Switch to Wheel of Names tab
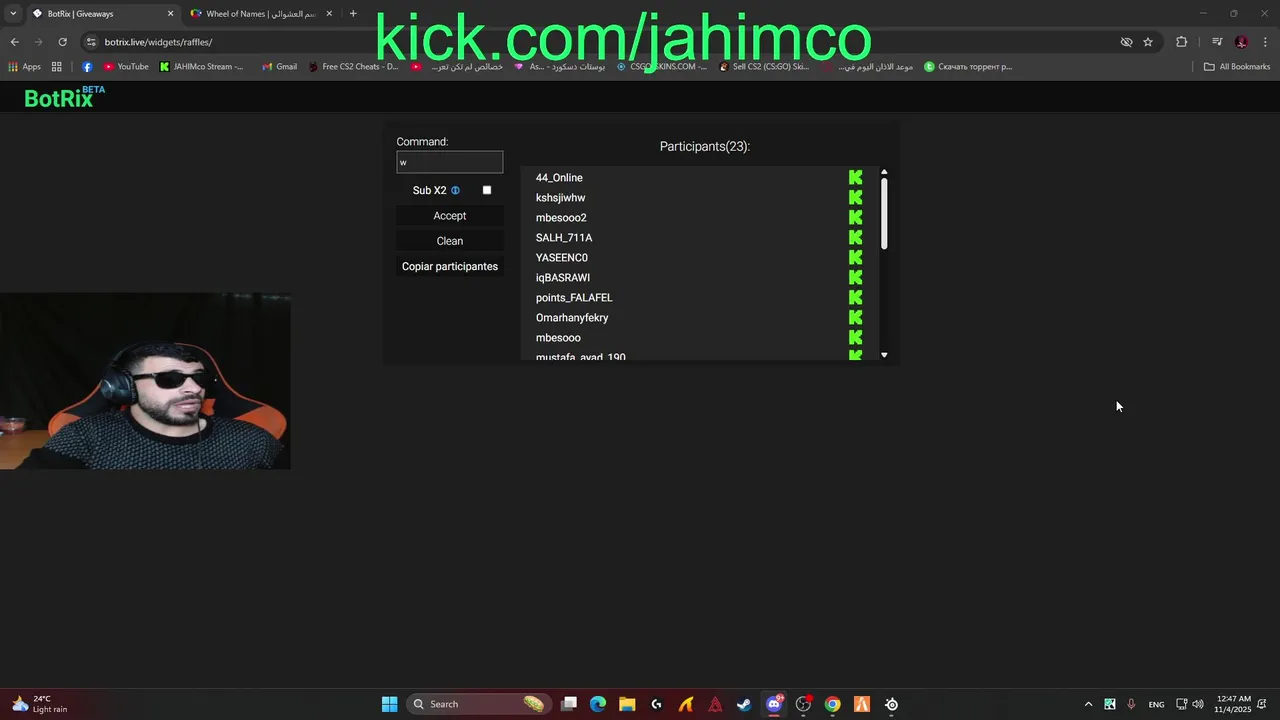Screen dimensions: 1280x720 (x=260, y=14)
